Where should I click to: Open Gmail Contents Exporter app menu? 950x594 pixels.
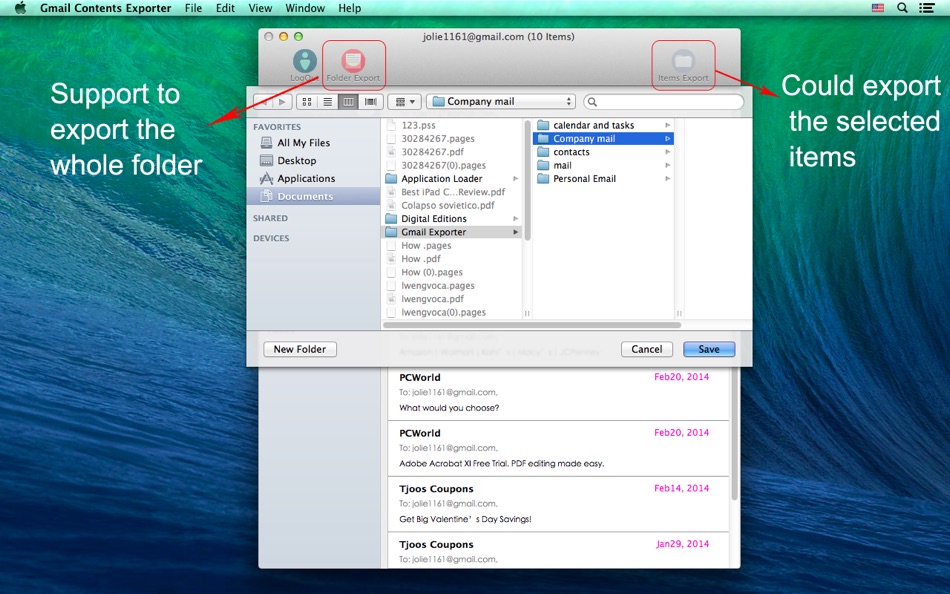[x=105, y=8]
